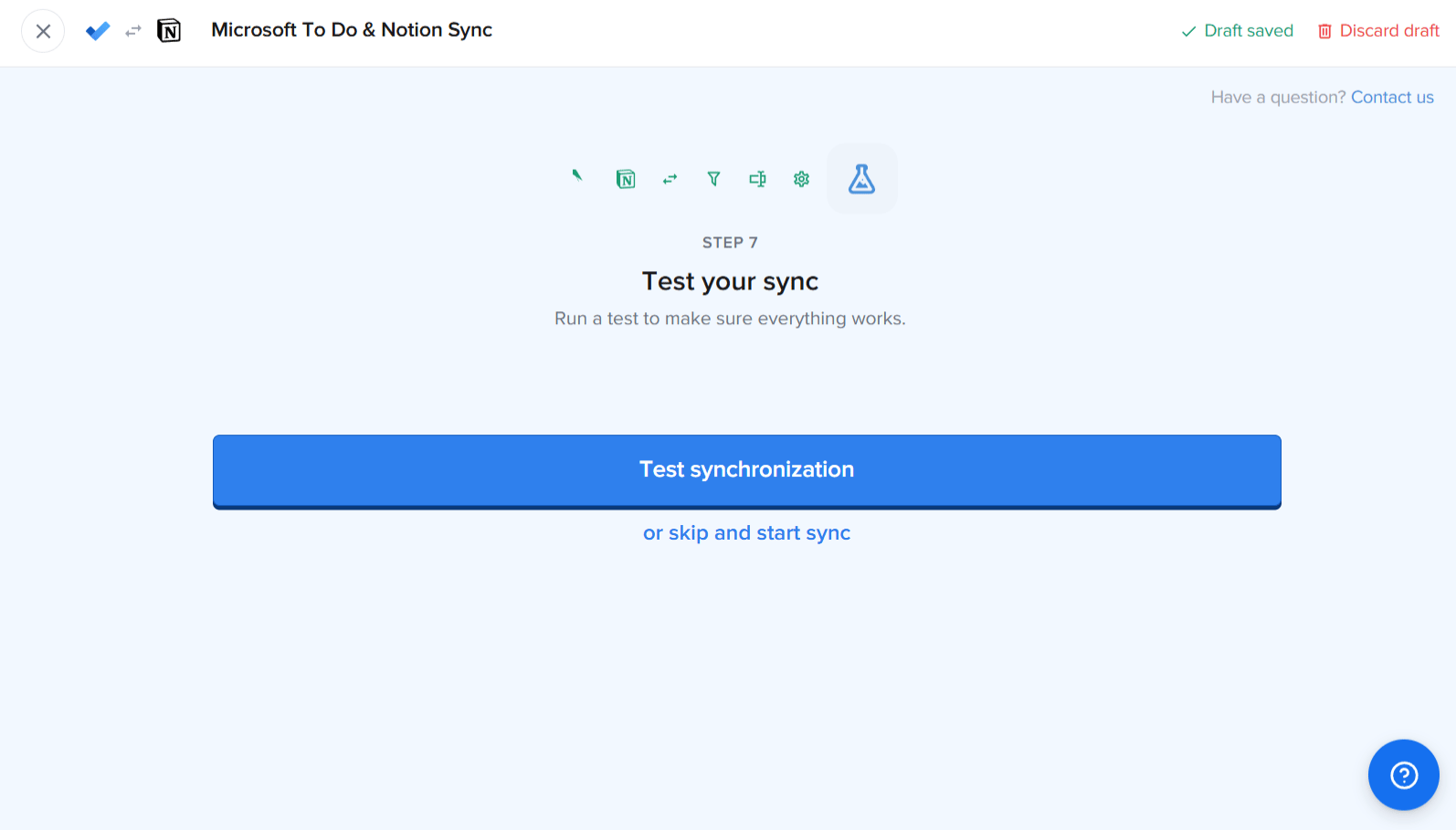Select the flask test step icon
This screenshot has height=830, width=1456.
[x=861, y=179]
